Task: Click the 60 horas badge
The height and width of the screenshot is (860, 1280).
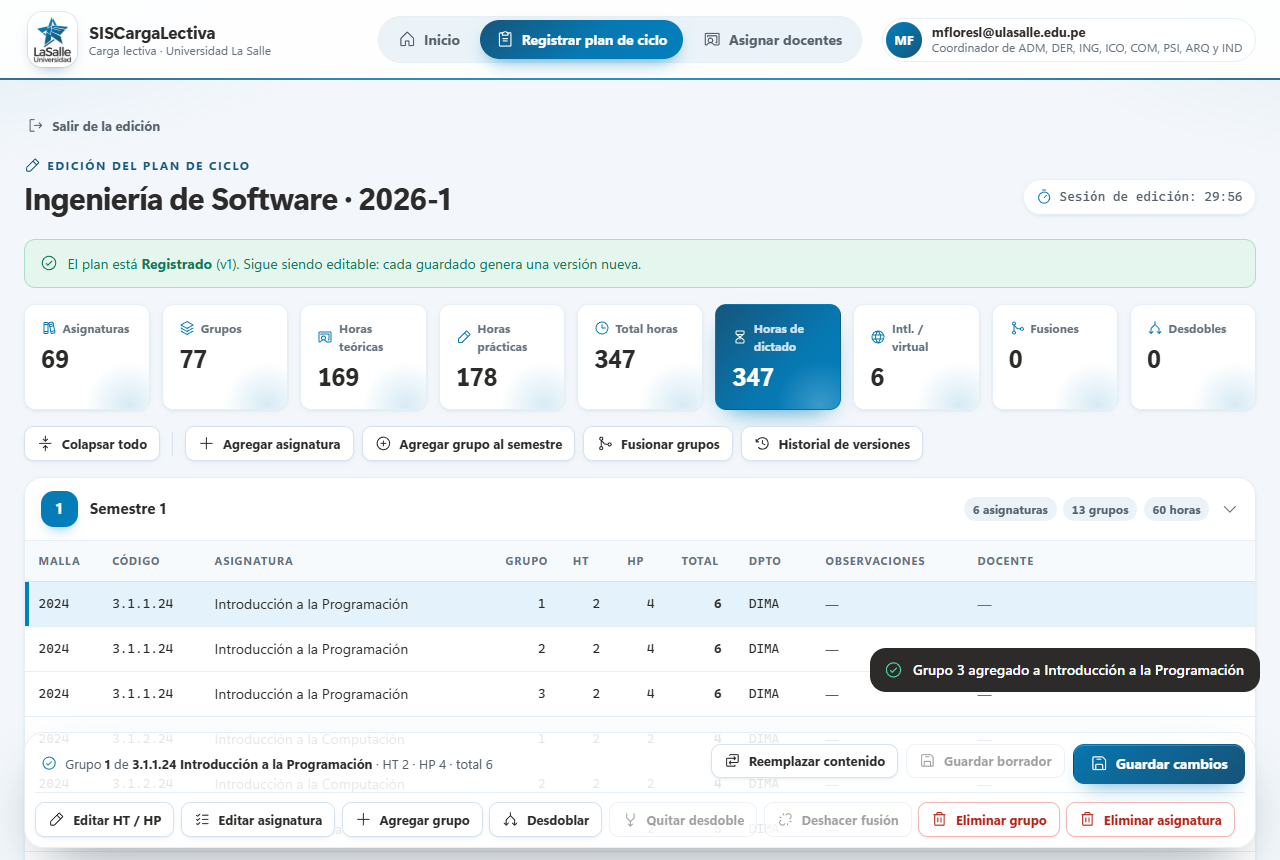Action: pyautogui.click(x=1176, y=510)
